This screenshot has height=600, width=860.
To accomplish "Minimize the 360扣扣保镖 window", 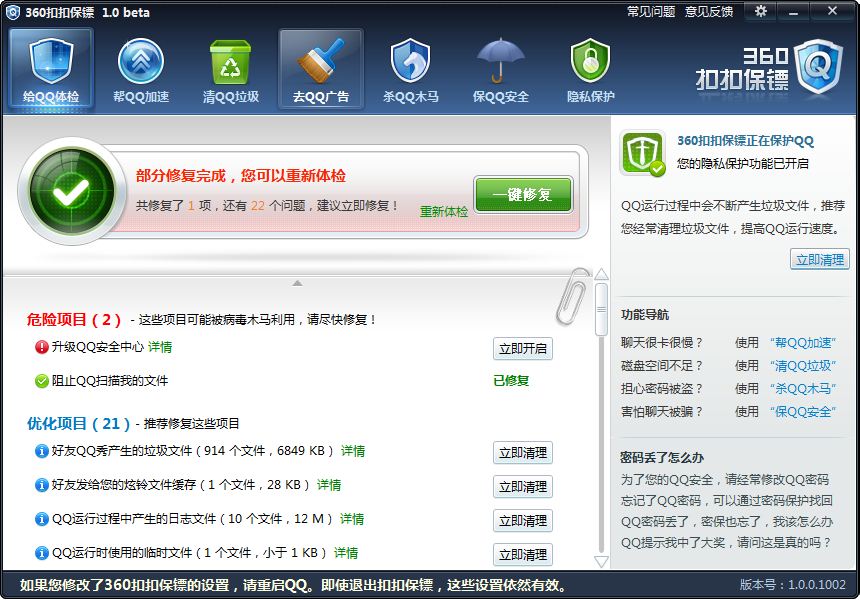I will pyautogui.click(x=793, y=12).
